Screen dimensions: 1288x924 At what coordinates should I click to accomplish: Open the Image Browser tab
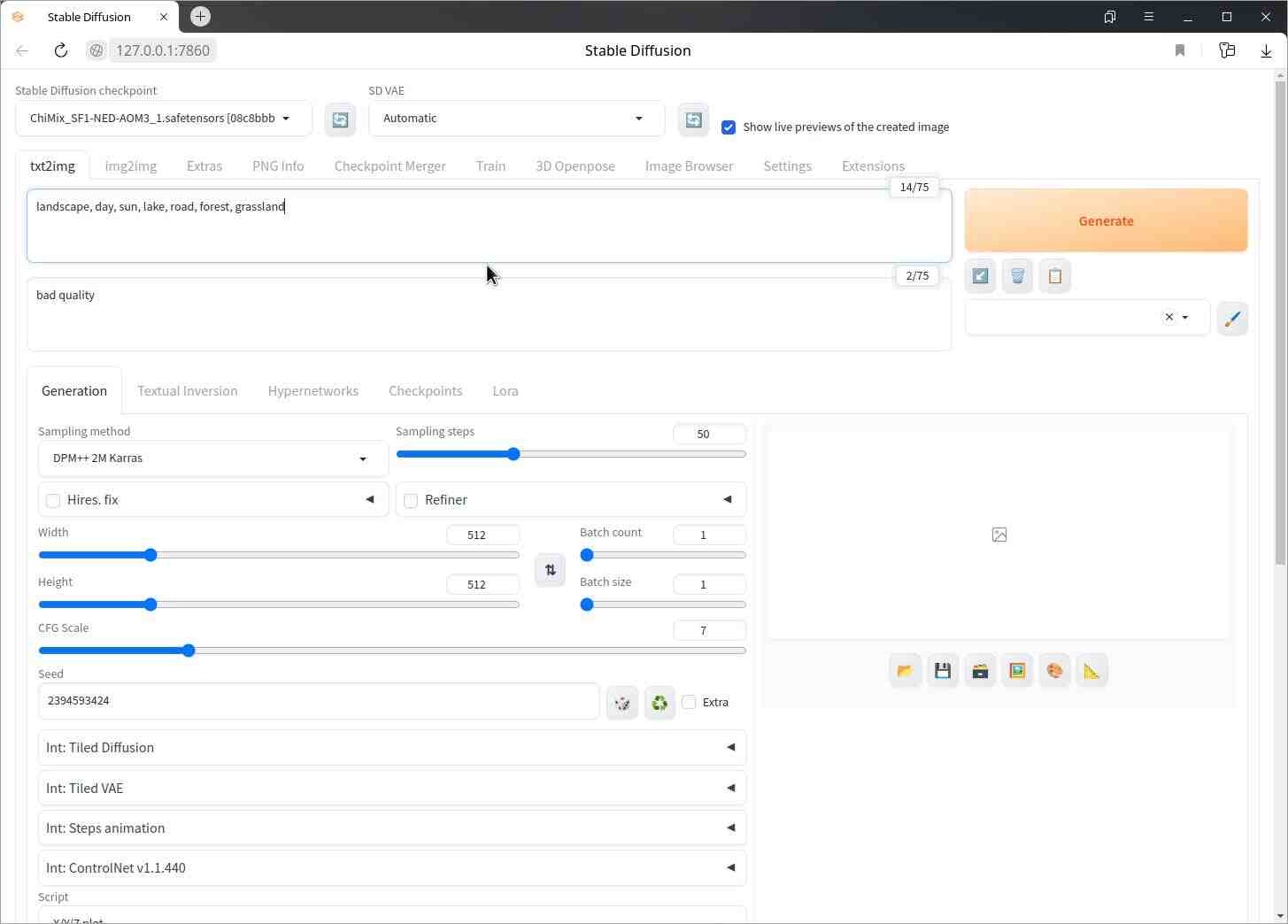coord(689,166)
